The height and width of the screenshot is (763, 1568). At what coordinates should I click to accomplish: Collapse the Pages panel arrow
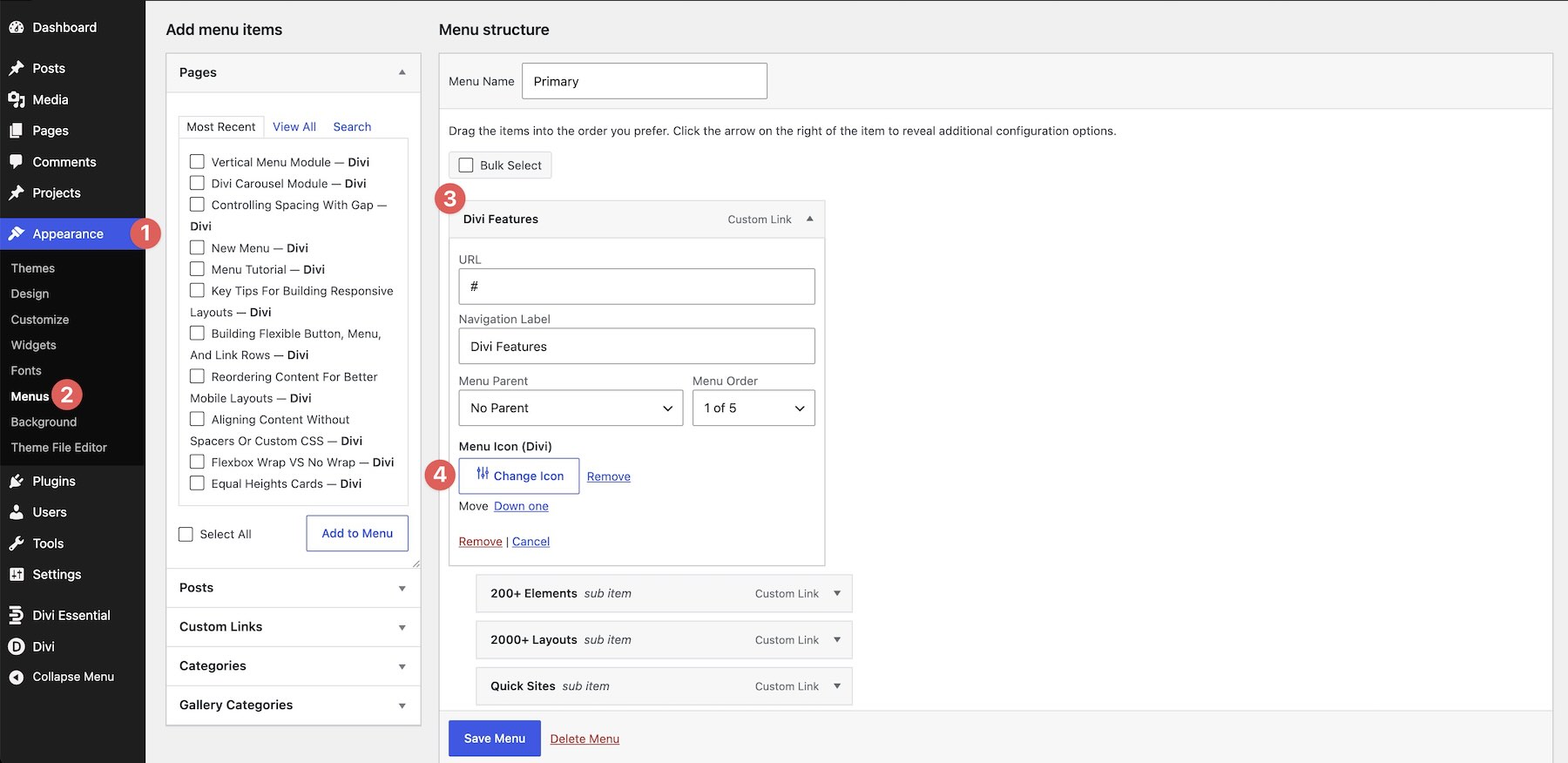(402, 72)
